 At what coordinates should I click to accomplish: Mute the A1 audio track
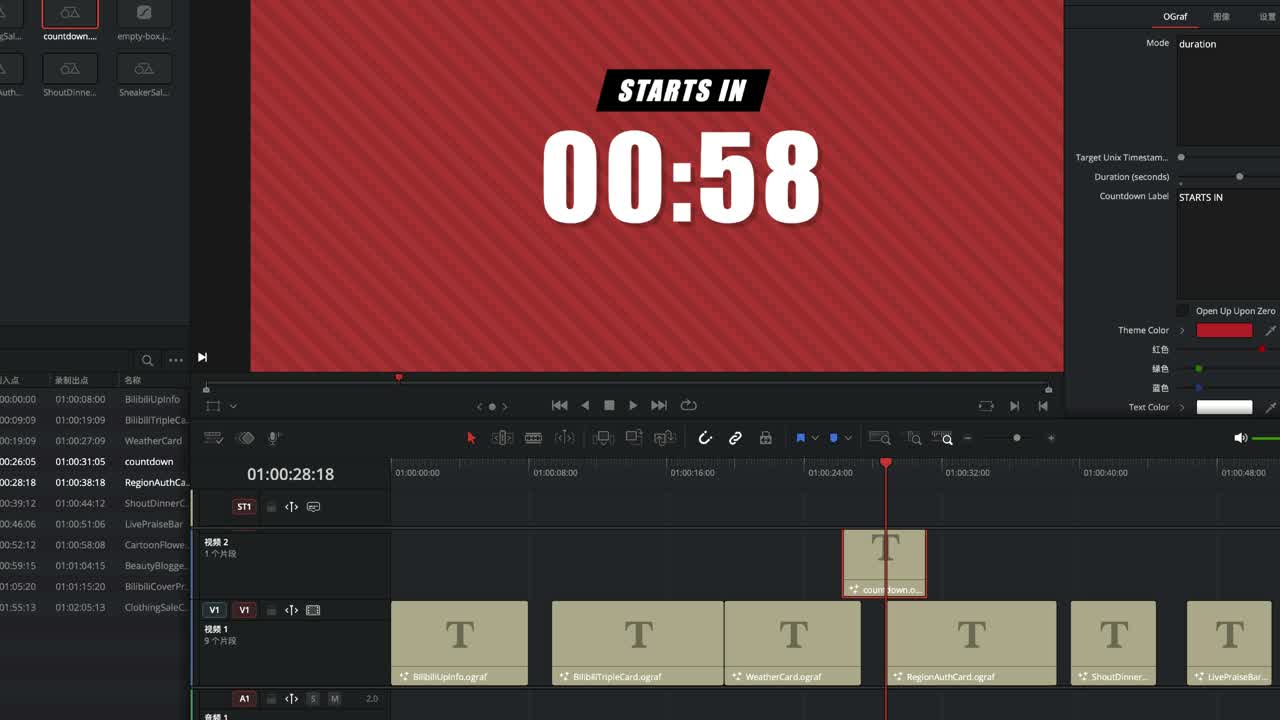(x=334, y=699)
